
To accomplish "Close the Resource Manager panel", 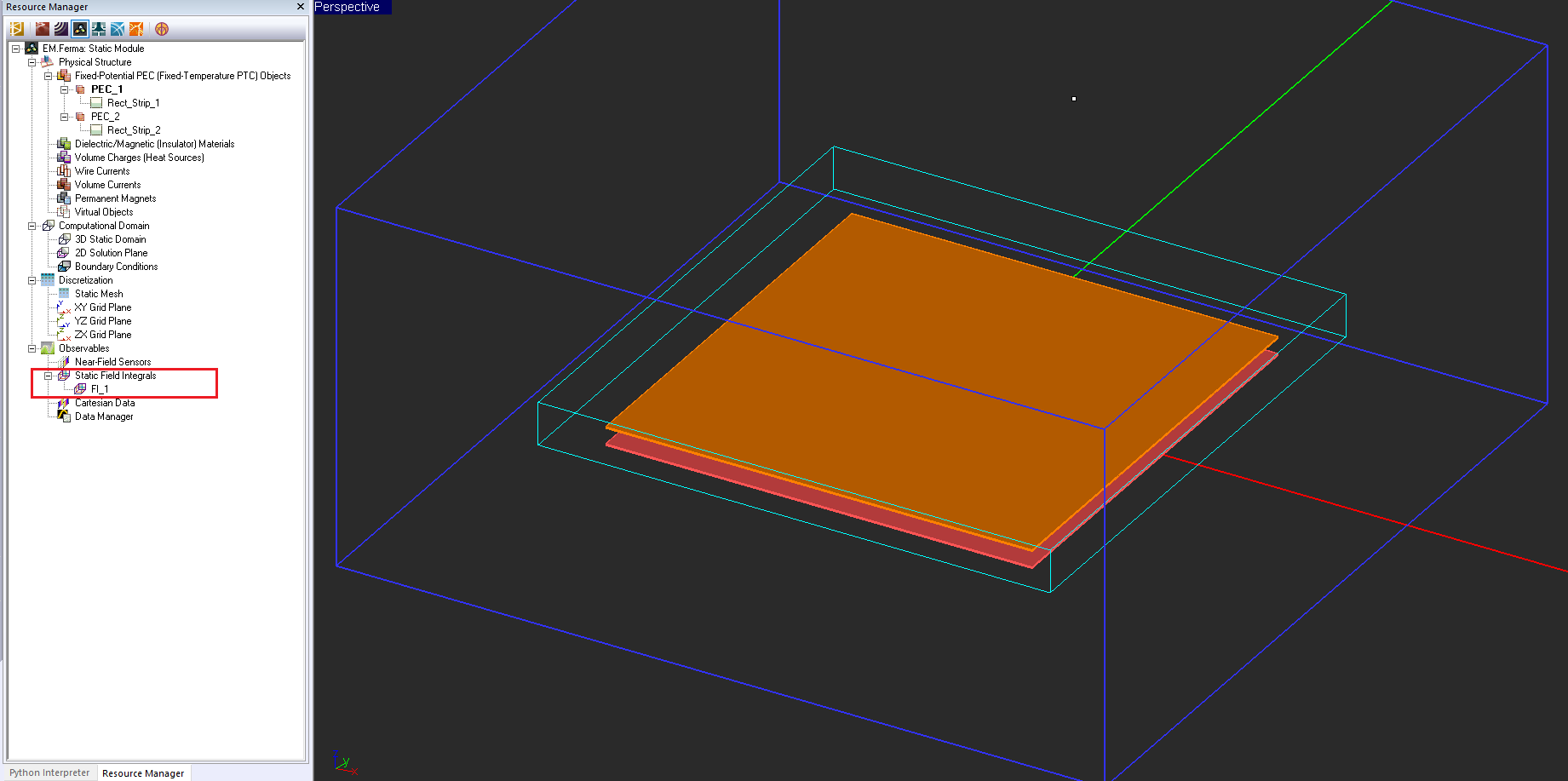I will pos(300,7).
